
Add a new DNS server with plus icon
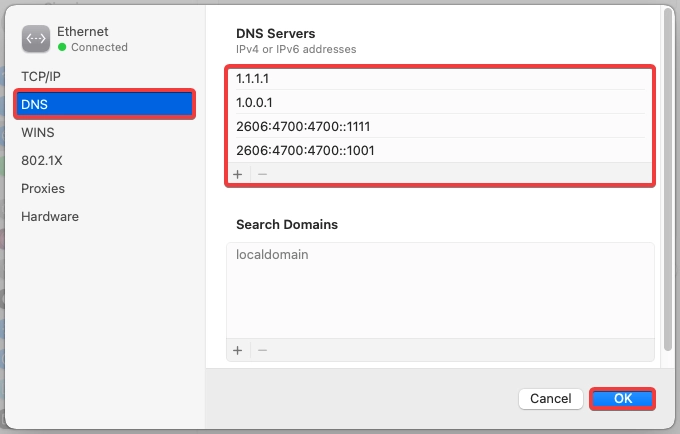click(x=238, y=174)
